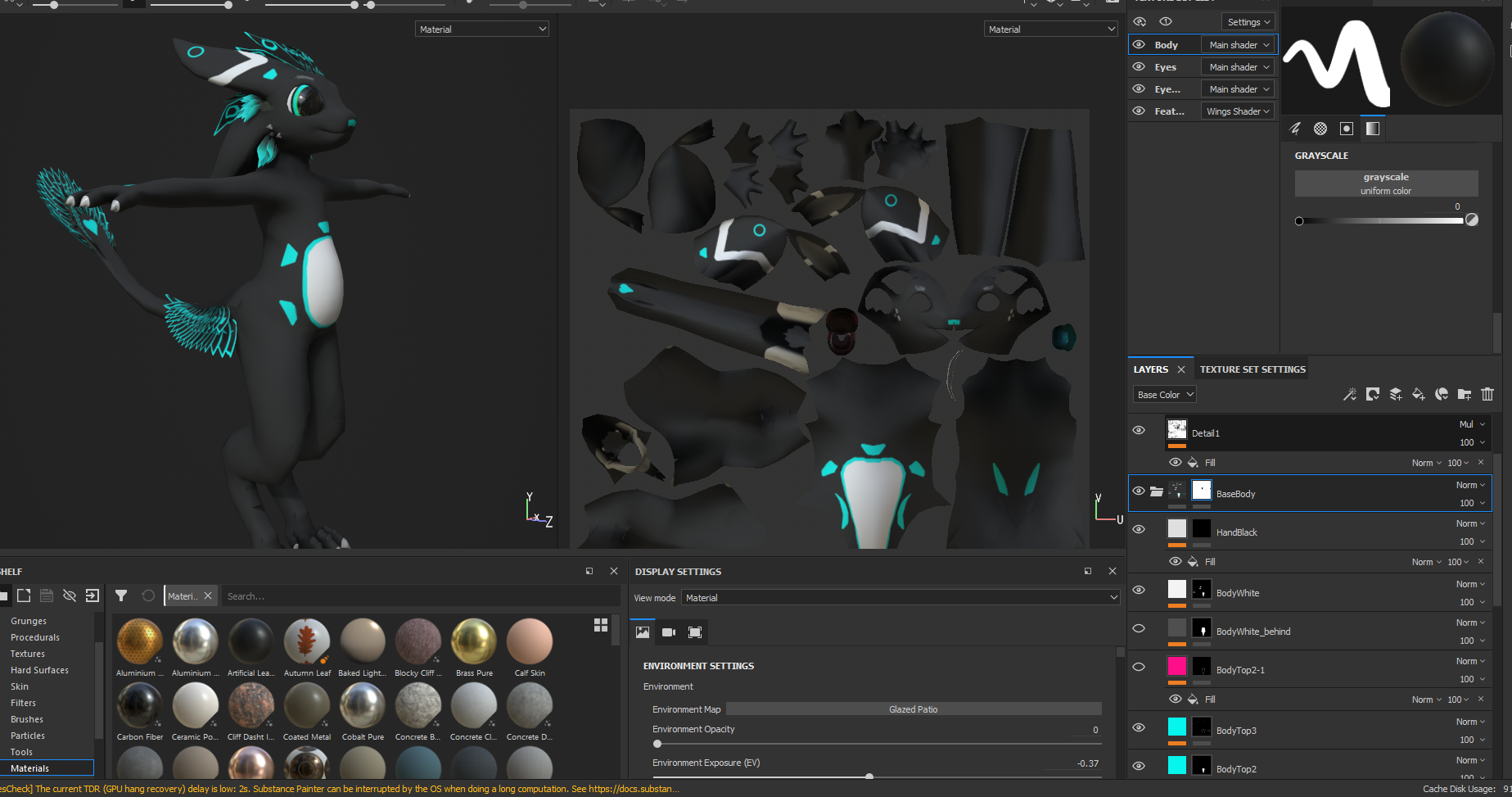Viewport: 1512px width, 797px height.
Task: Close the Display Settings panel
Action: pyautogui.click(x=1113, y=571)
